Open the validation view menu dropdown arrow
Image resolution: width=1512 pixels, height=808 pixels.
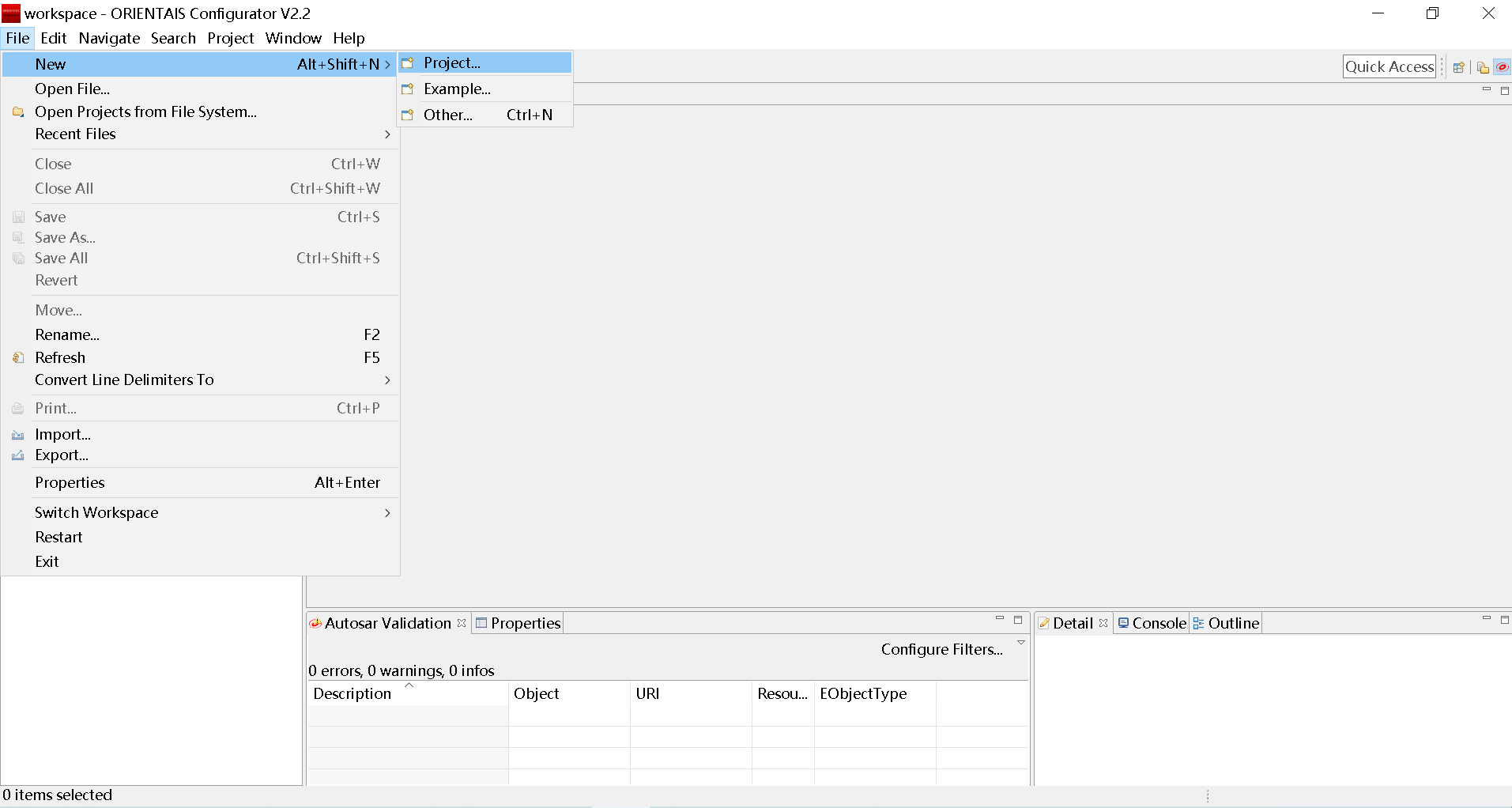pyautogui.click(x=1020, y=643)
